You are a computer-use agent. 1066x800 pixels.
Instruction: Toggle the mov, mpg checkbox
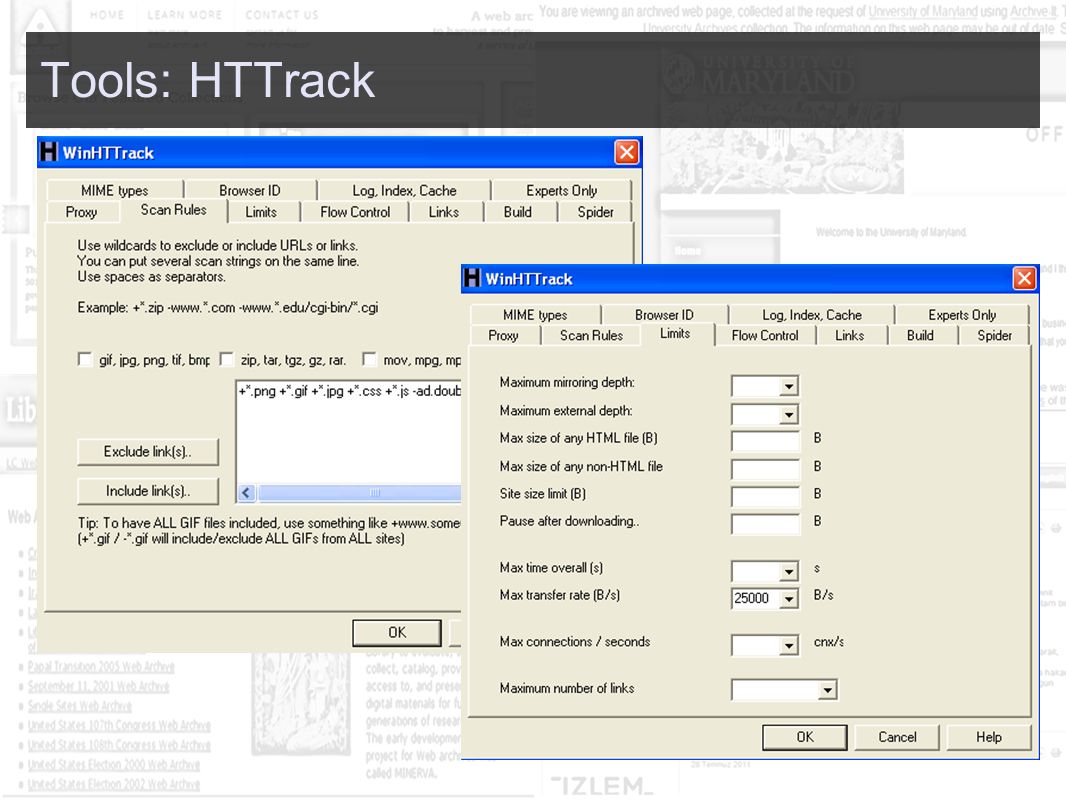[x=369, y=360]
